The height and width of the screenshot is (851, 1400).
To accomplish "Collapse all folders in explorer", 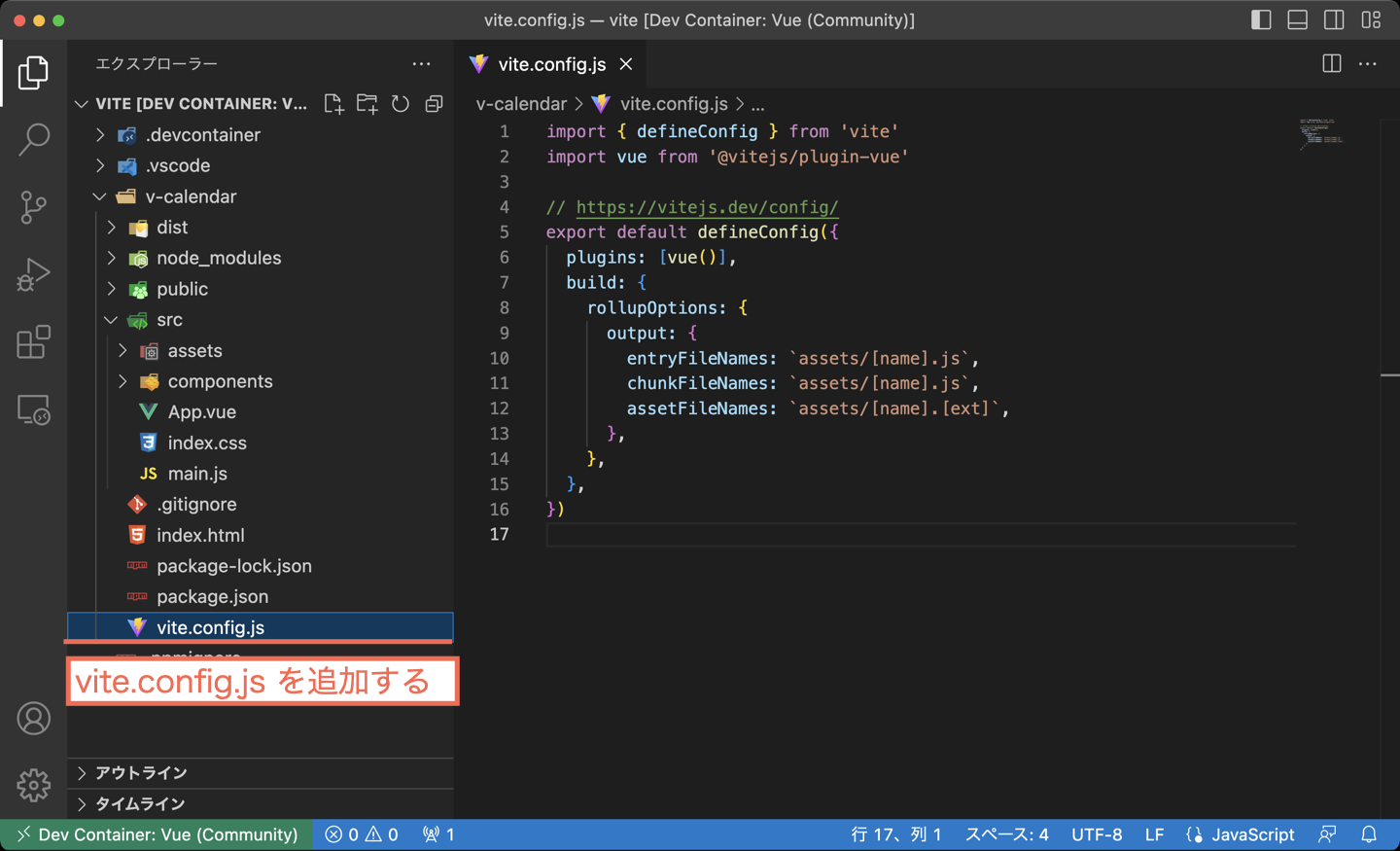I will coord(435,104).
